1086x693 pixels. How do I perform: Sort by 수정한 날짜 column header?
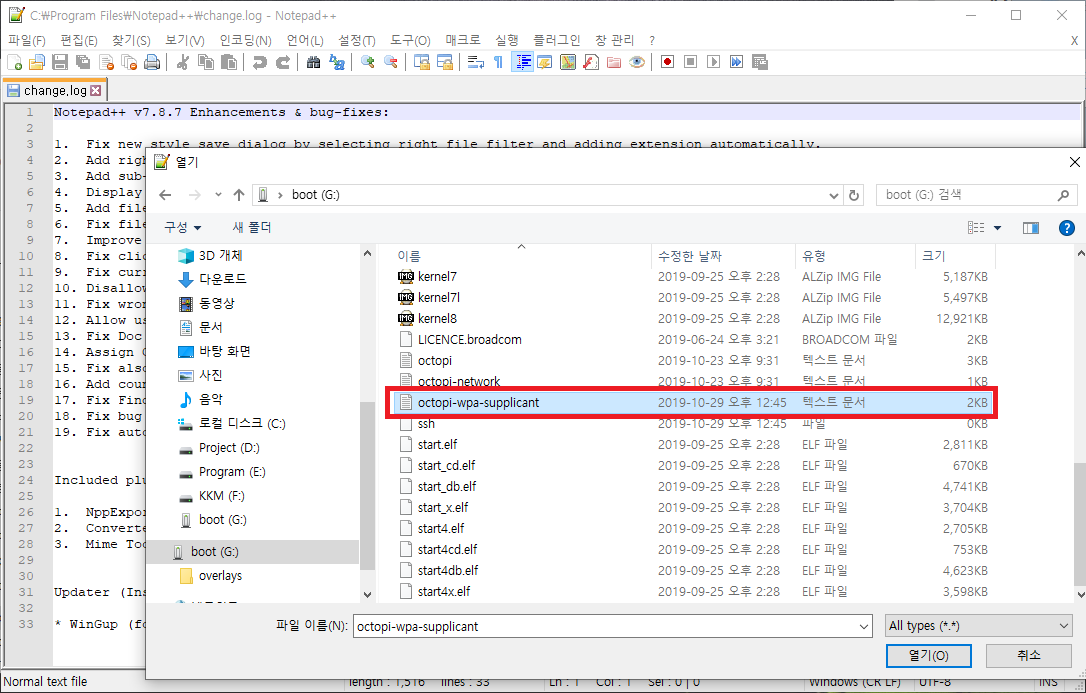[x=723, y=256]
